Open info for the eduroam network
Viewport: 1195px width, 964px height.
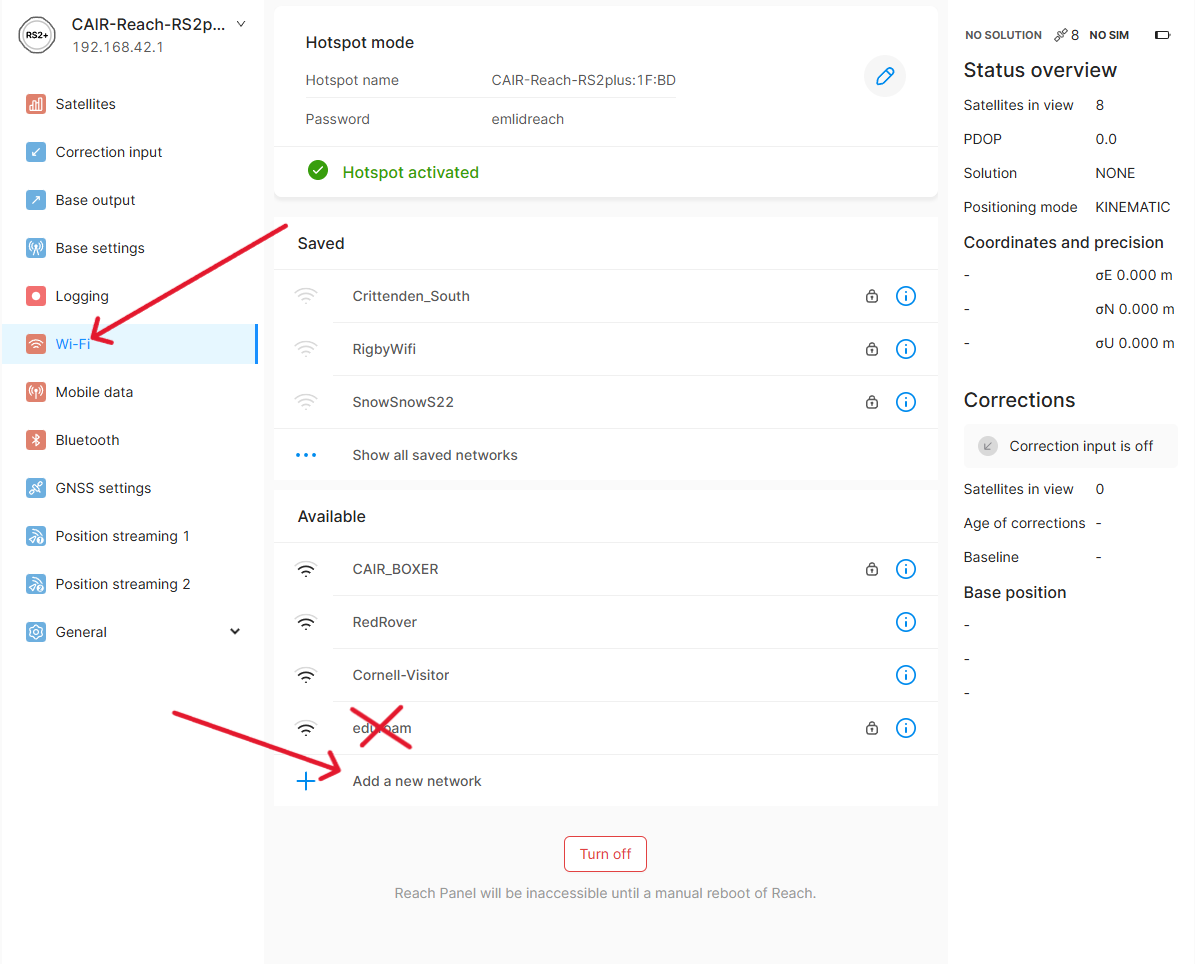pyautogui.click(x=905, y=729)
